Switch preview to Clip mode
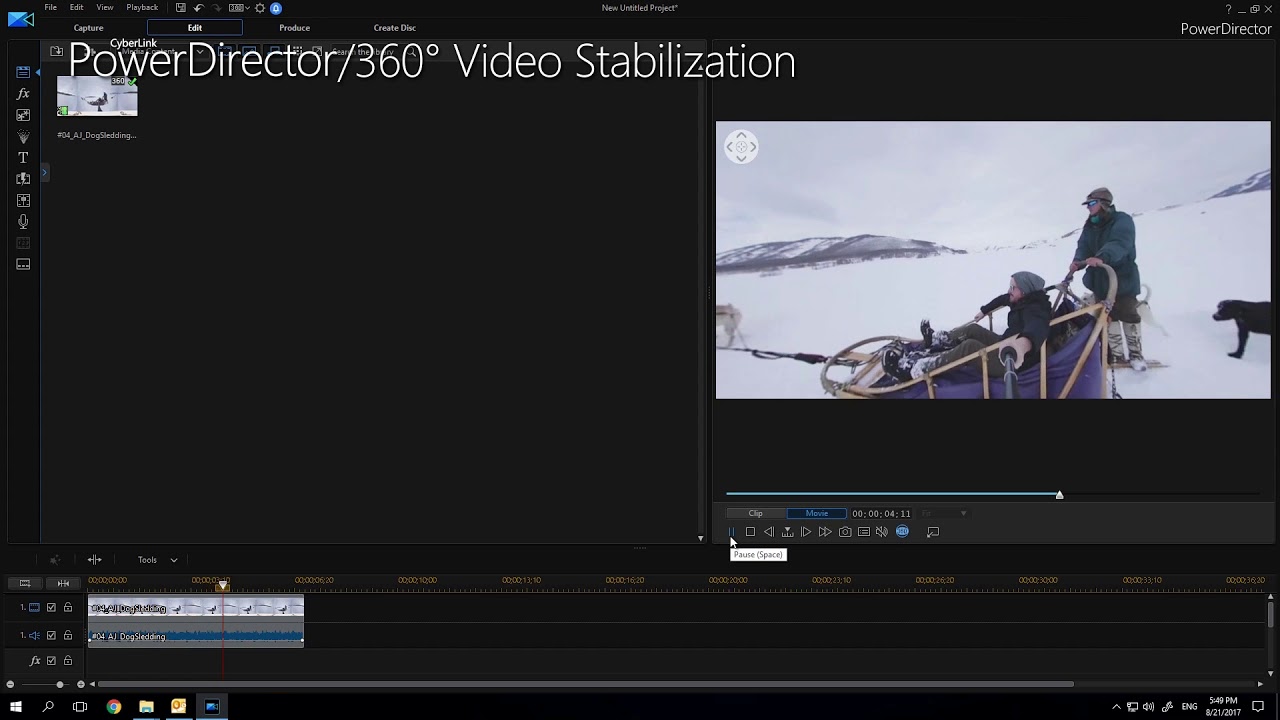 point(756,513)
